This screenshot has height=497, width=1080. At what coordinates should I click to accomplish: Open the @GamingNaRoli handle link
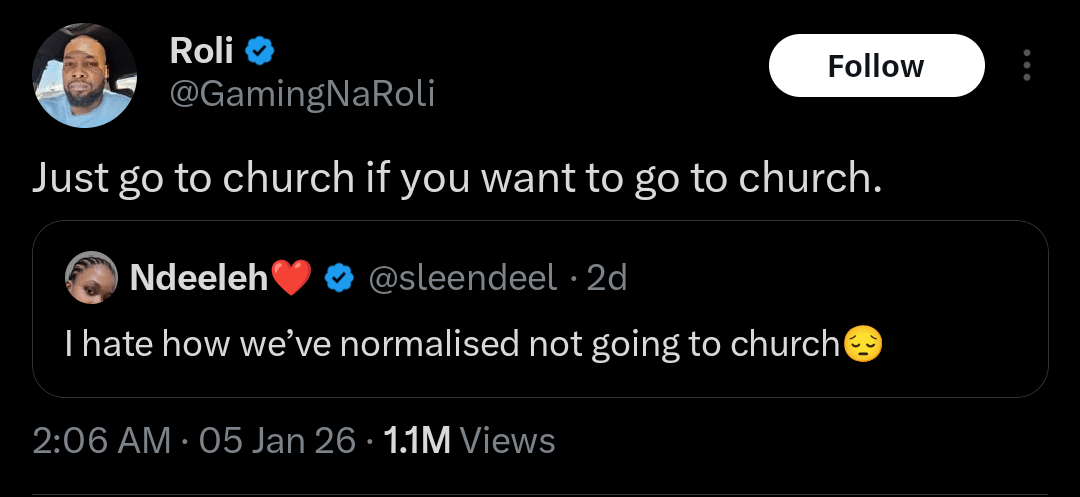pos(303,94)
